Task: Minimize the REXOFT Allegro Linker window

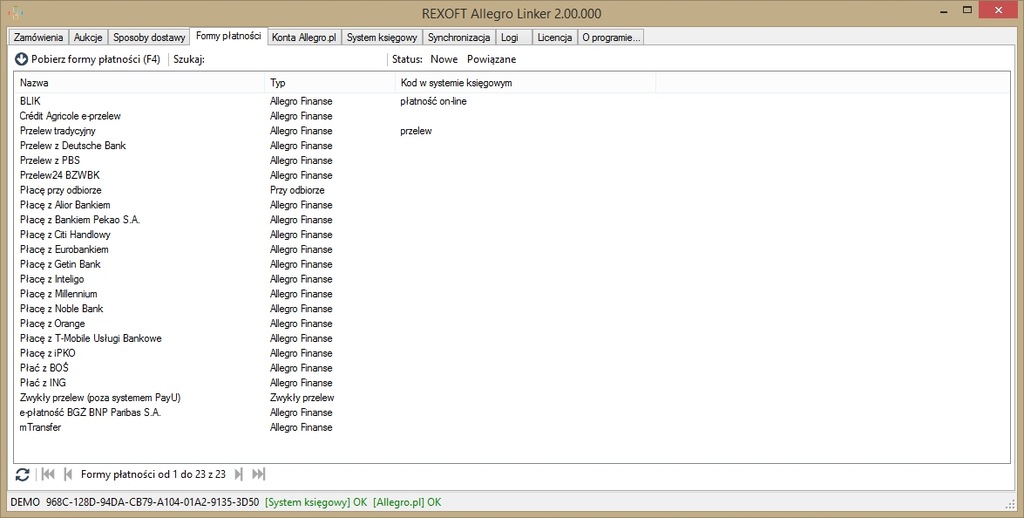Action: click(x=944, y=12)
